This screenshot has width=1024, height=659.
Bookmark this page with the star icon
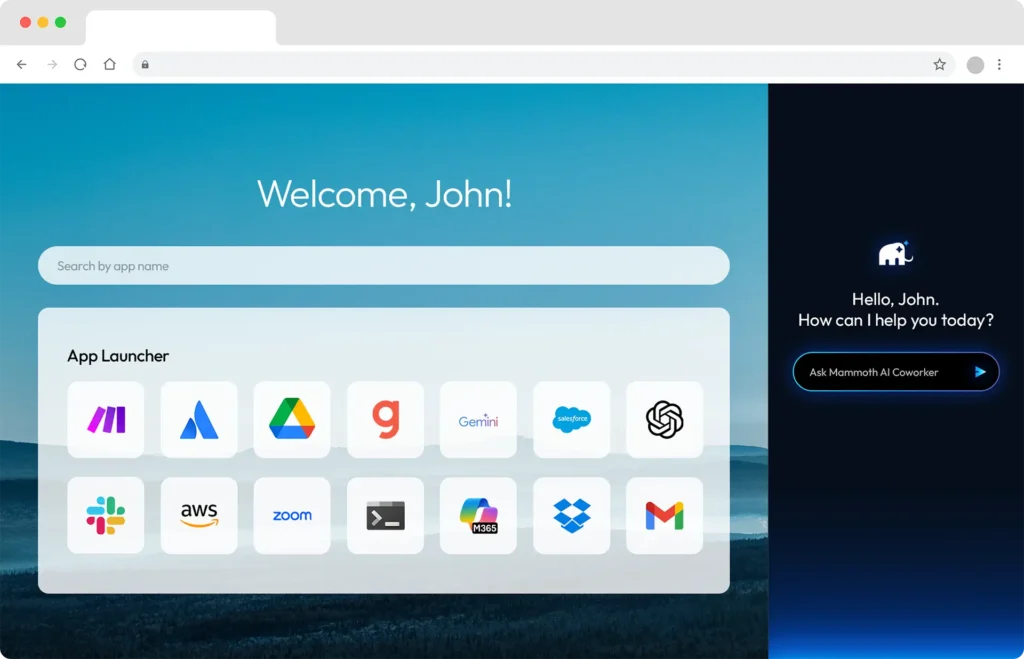pyautogui.click(x=939, y=65)
